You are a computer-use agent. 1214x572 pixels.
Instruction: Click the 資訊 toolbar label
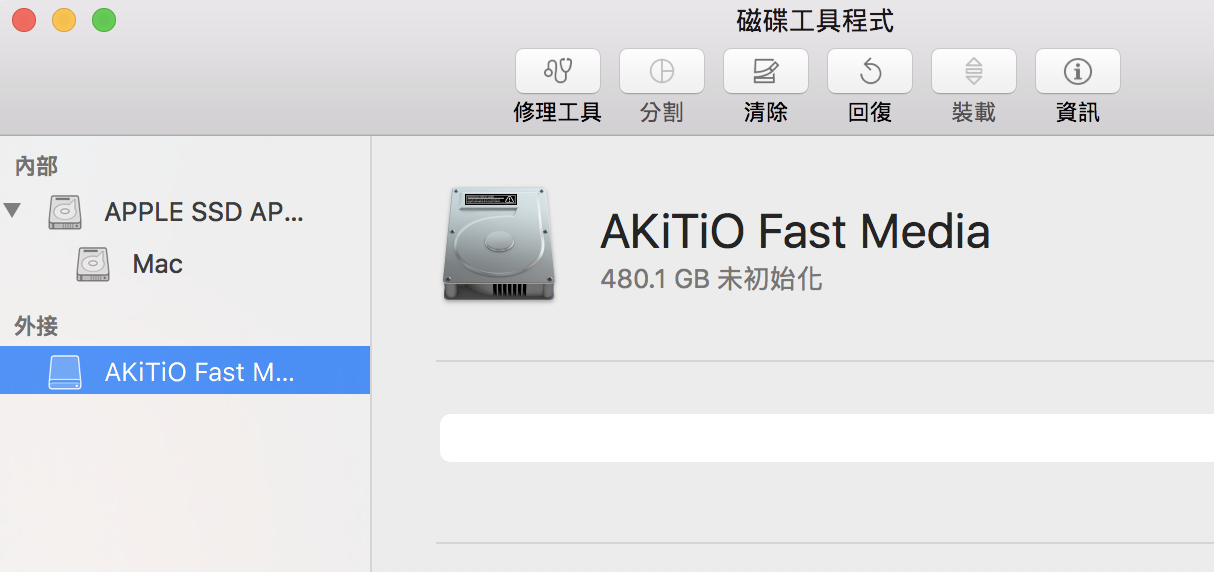click(x=1077, y=112)
